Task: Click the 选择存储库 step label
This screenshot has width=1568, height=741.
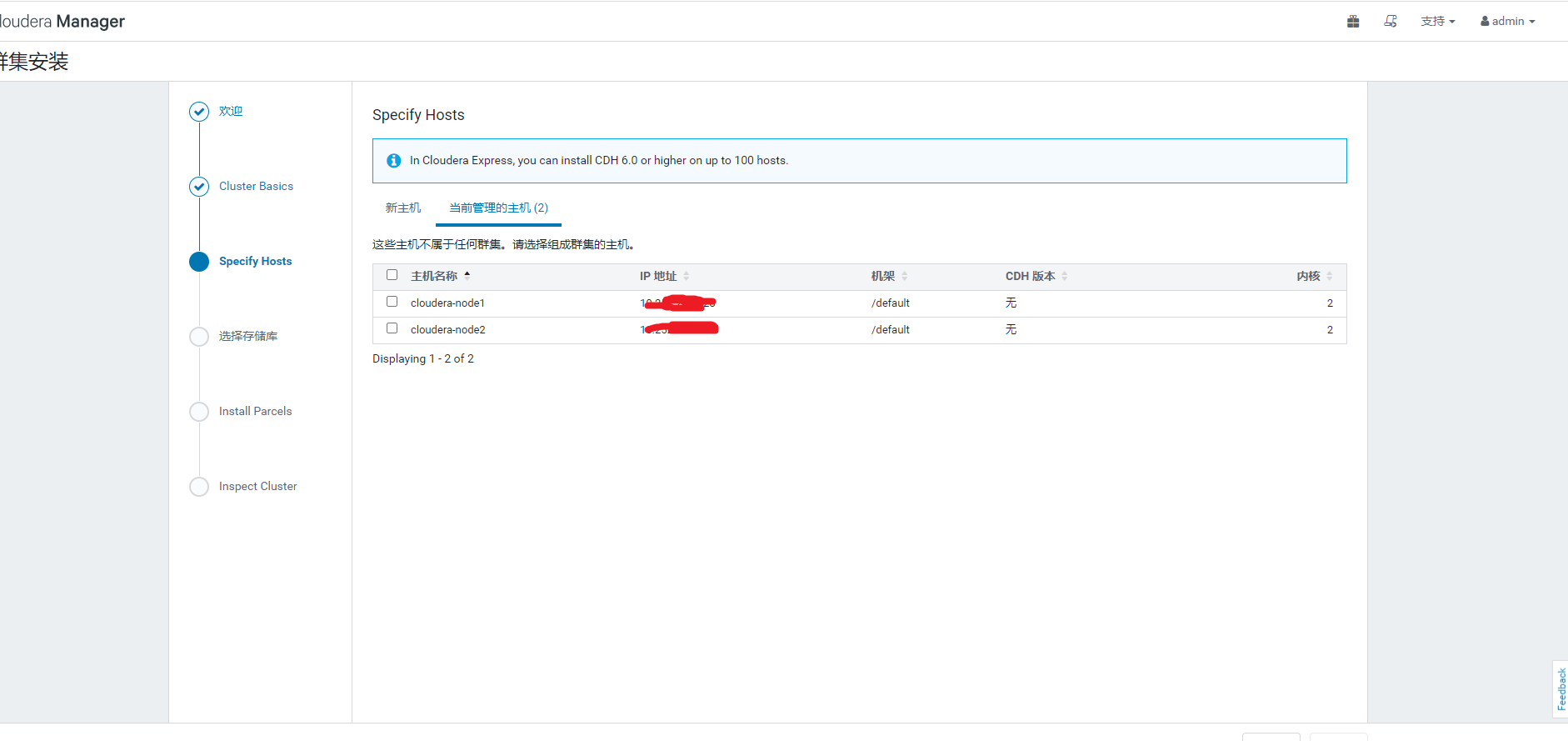Action: tap(248, 337)
